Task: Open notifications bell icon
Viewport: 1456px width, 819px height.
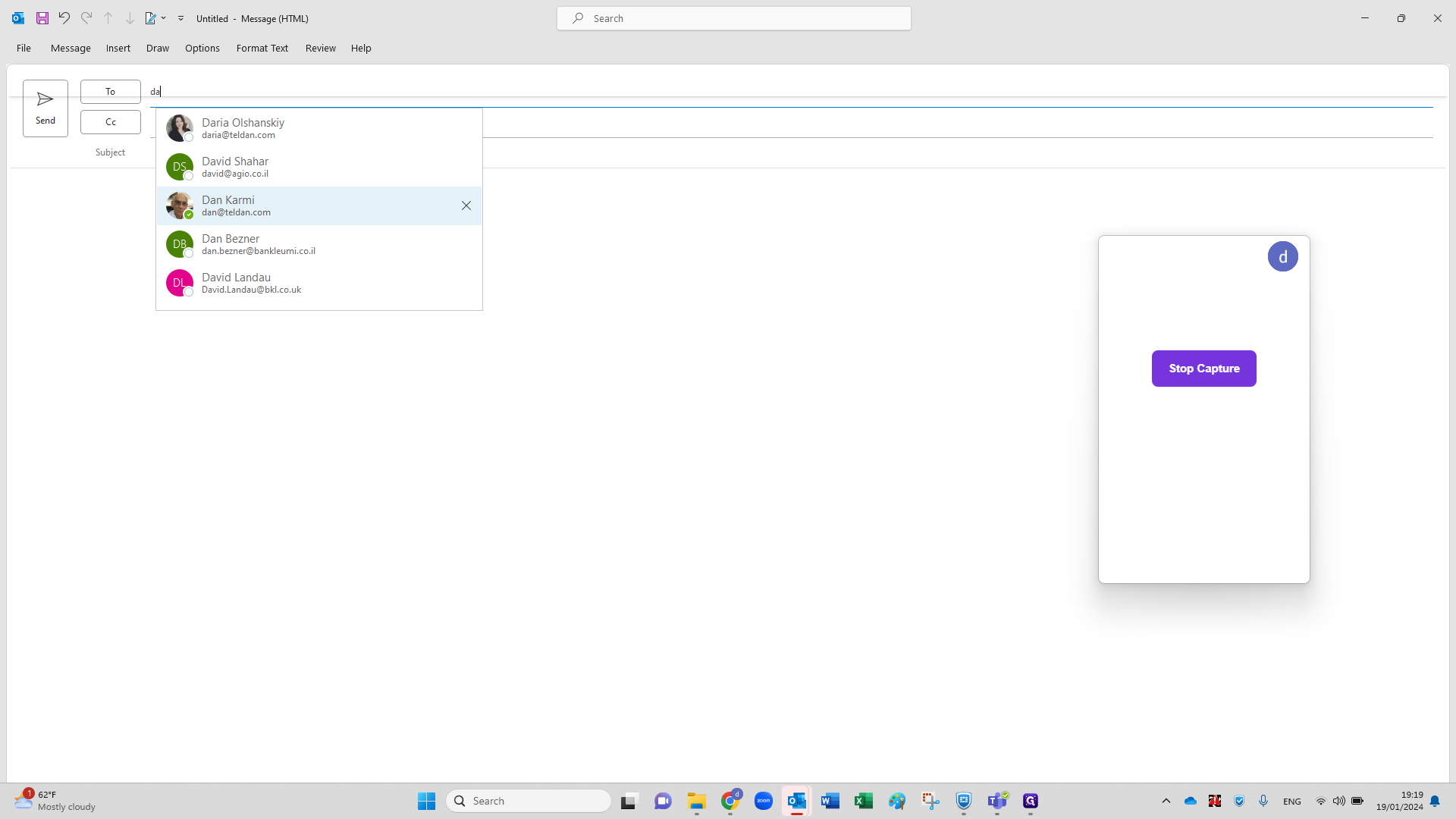Action: (1435, 801)
